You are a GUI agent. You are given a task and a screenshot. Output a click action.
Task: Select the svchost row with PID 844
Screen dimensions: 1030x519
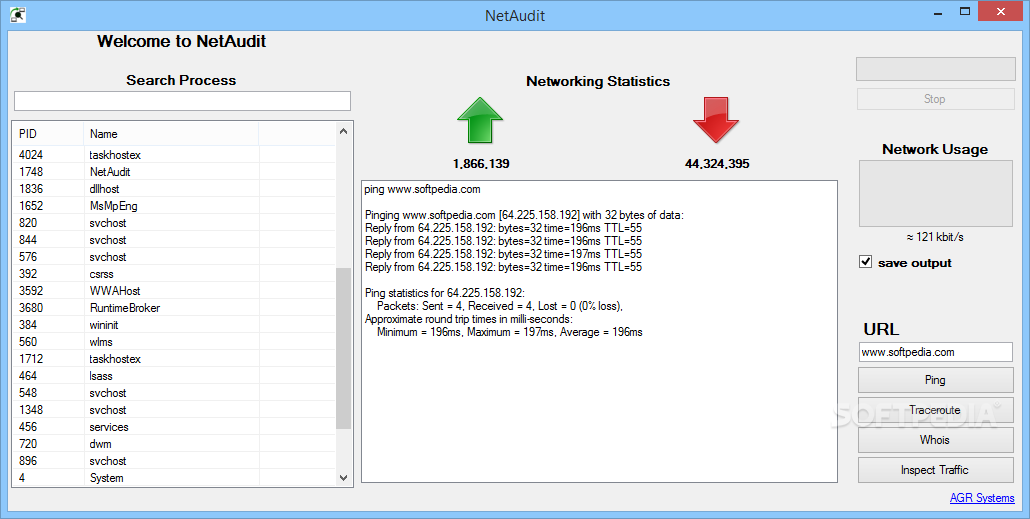(x=174, y=240)
